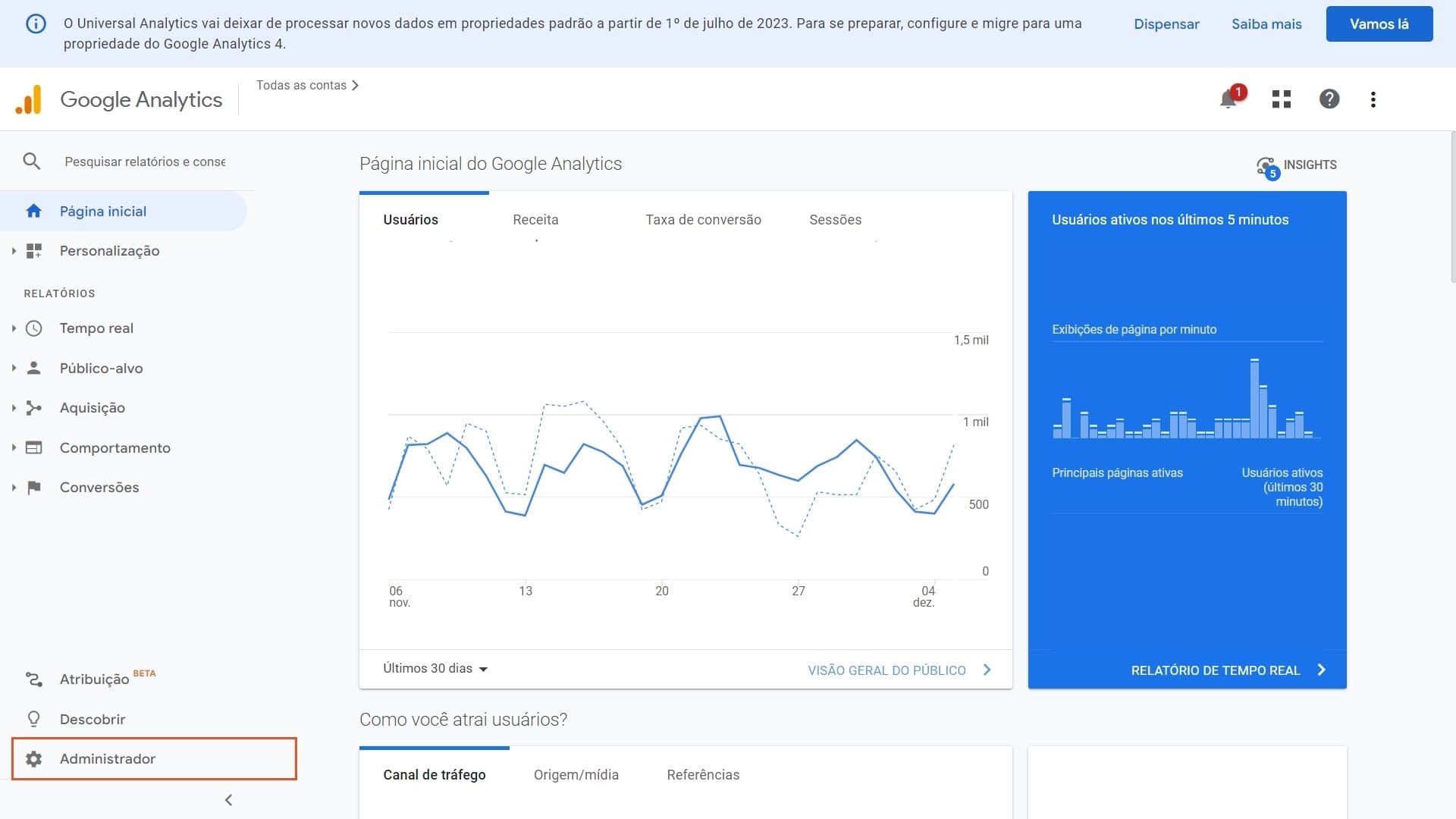Image resolution: width=1456 pixels, height=819 pixels.
Task: Switch to the Receita tab
Action: [x=535, y=220]
